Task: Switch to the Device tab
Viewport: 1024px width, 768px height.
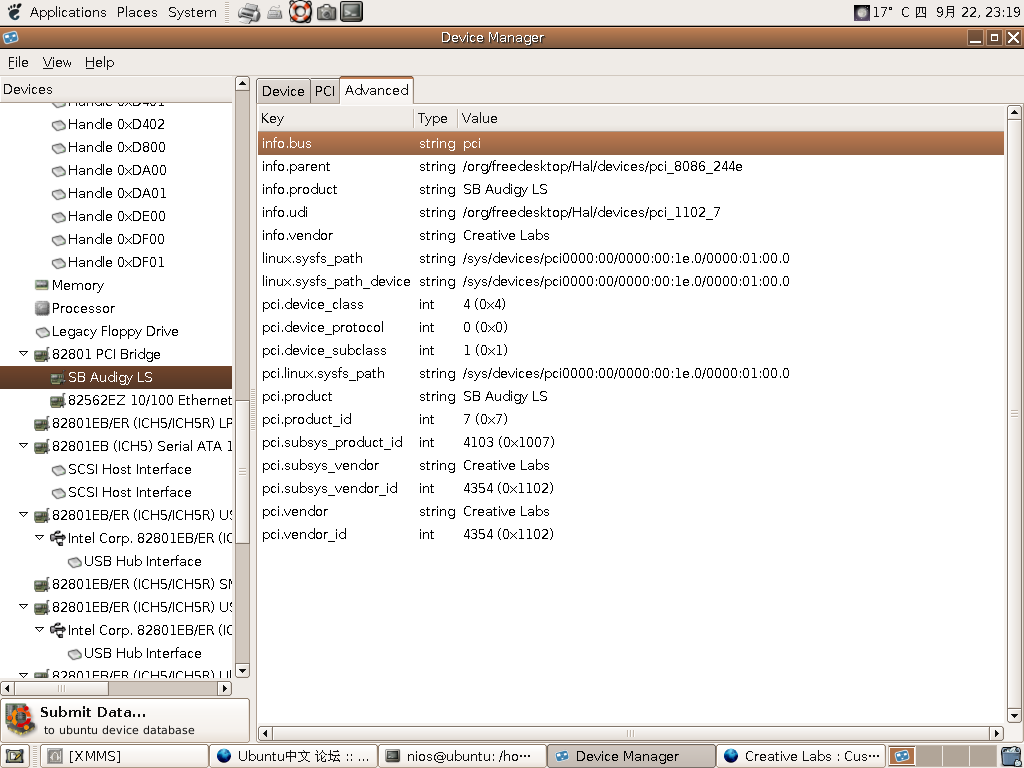Action: click(x=283, y=91)
